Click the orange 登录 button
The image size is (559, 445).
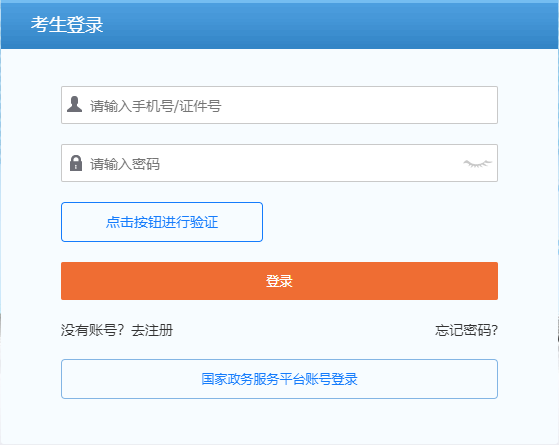tap(279, 281)
